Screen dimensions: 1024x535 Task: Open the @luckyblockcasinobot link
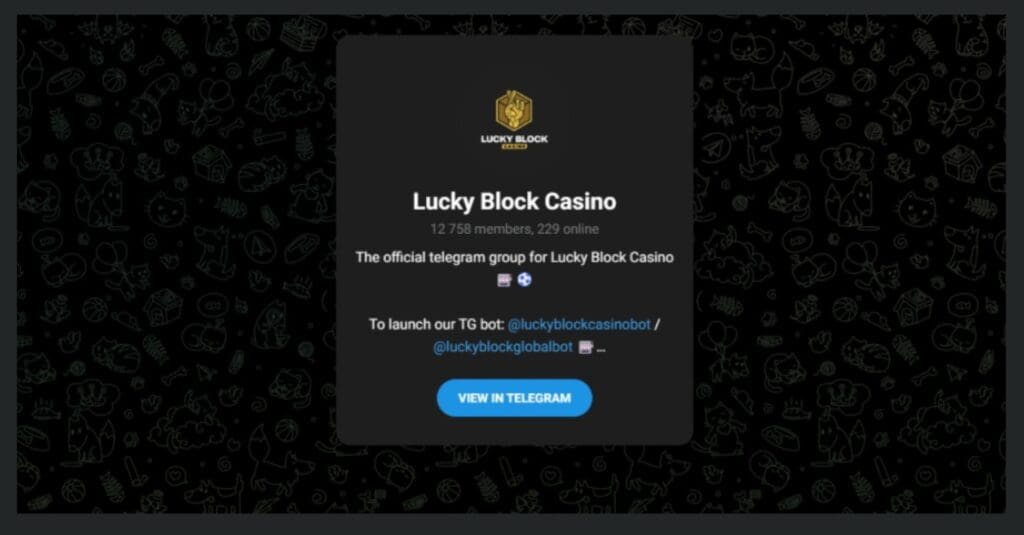coord(579,325)
